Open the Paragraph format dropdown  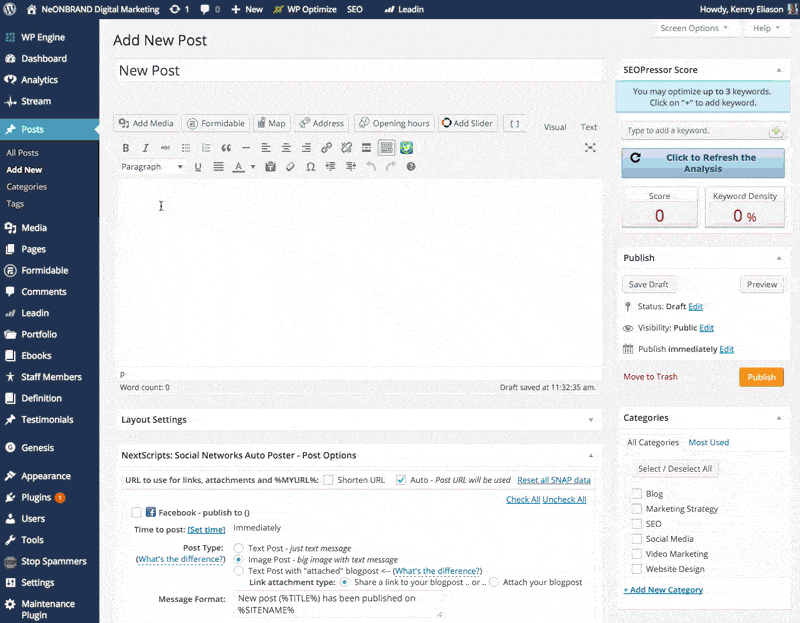pos(152,167)
